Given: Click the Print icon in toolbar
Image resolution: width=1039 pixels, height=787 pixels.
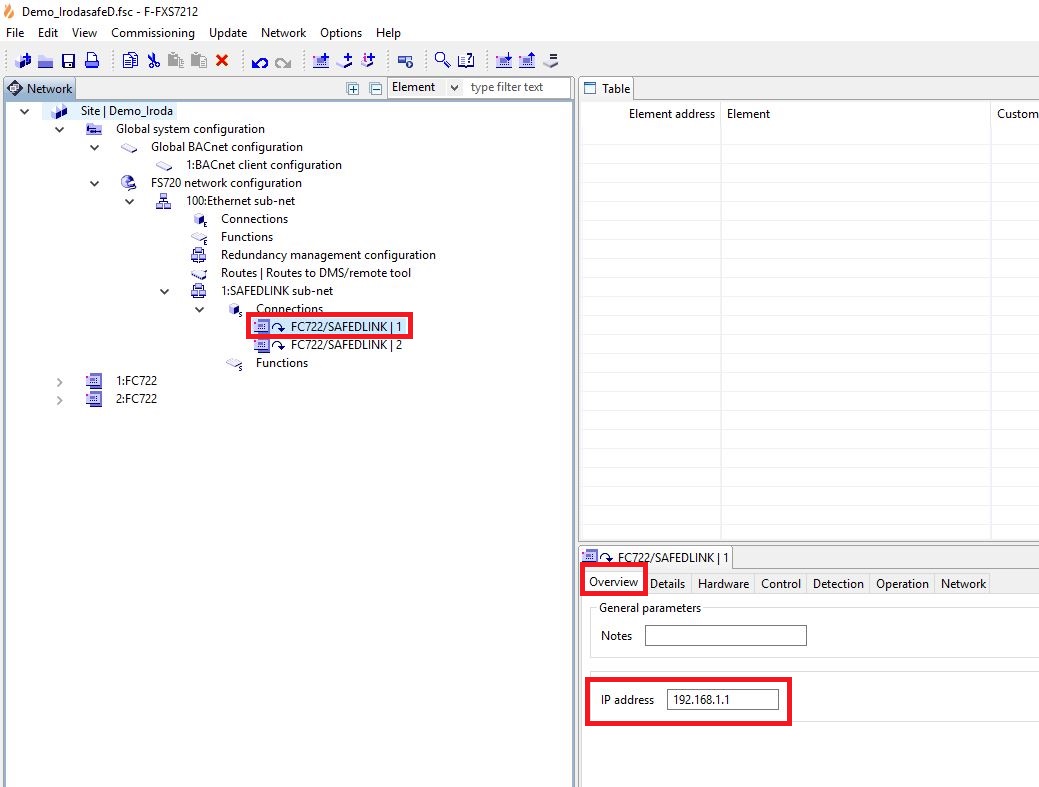Looking at the screenshot, I should pos(91,61).
